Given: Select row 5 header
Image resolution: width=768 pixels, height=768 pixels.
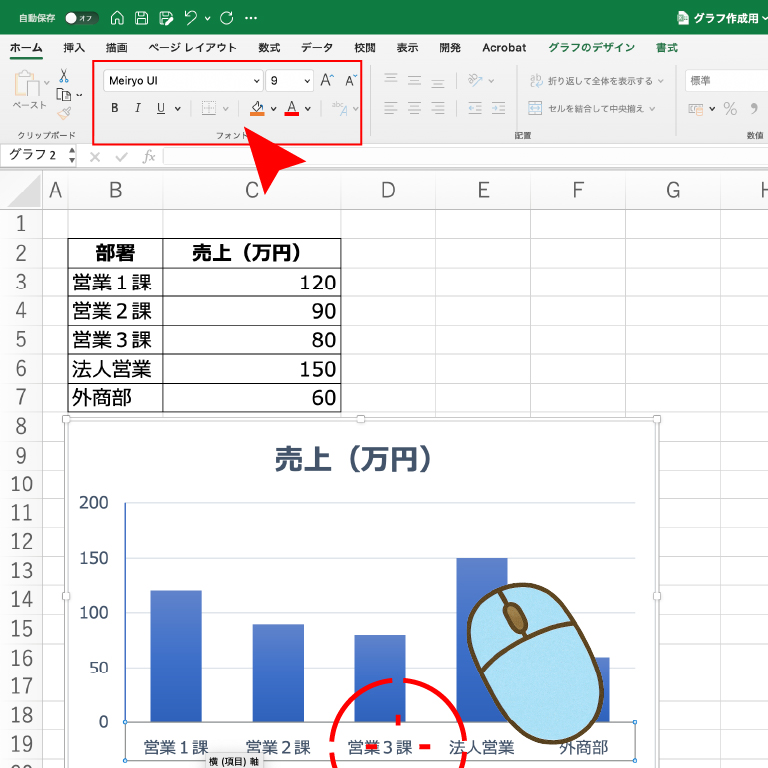Looking at the screenshot, I should pos(21,339).
